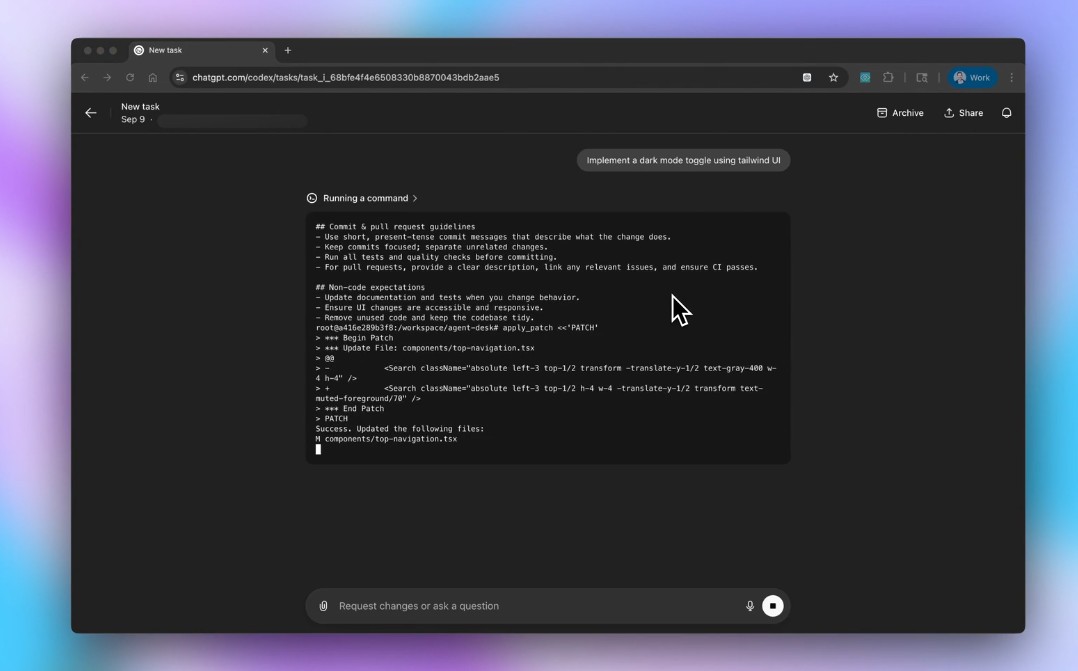Stop the running task with the stop button
The image size is (1078, 671).
click(773, 606)
